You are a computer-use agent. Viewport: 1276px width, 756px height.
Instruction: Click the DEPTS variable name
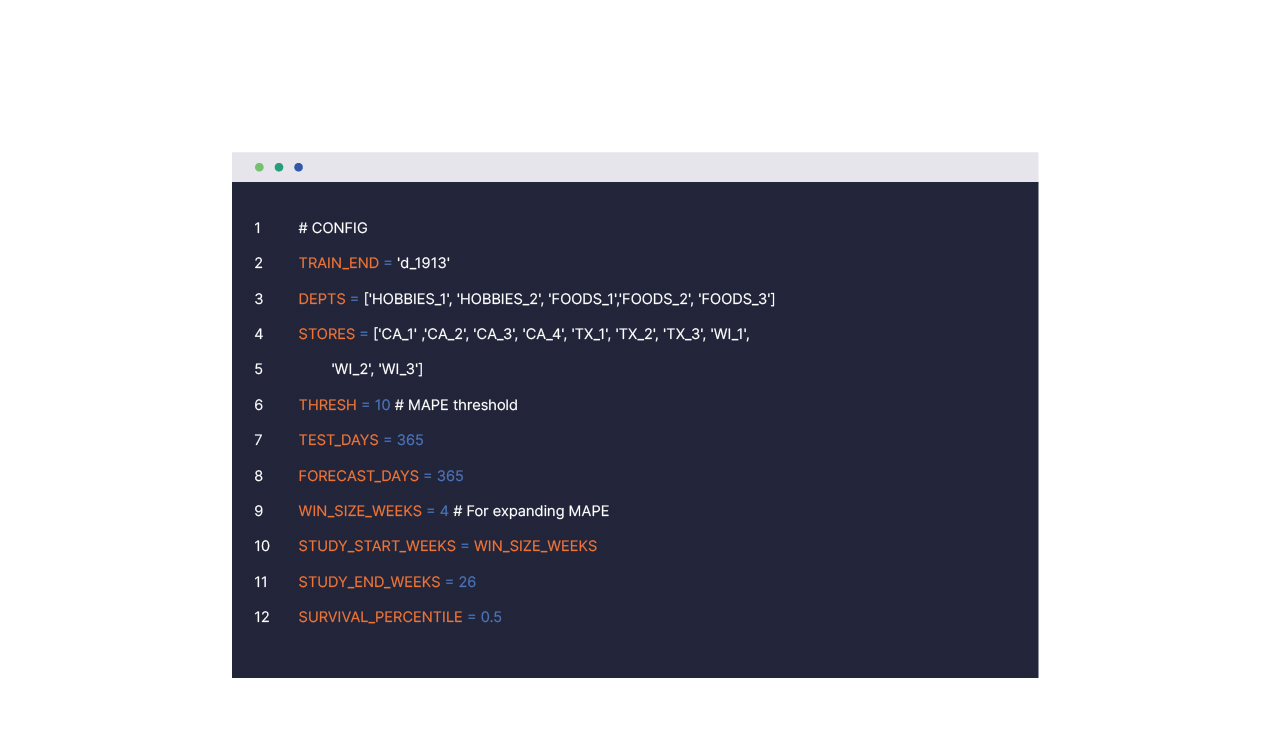[x=321, y=299]
